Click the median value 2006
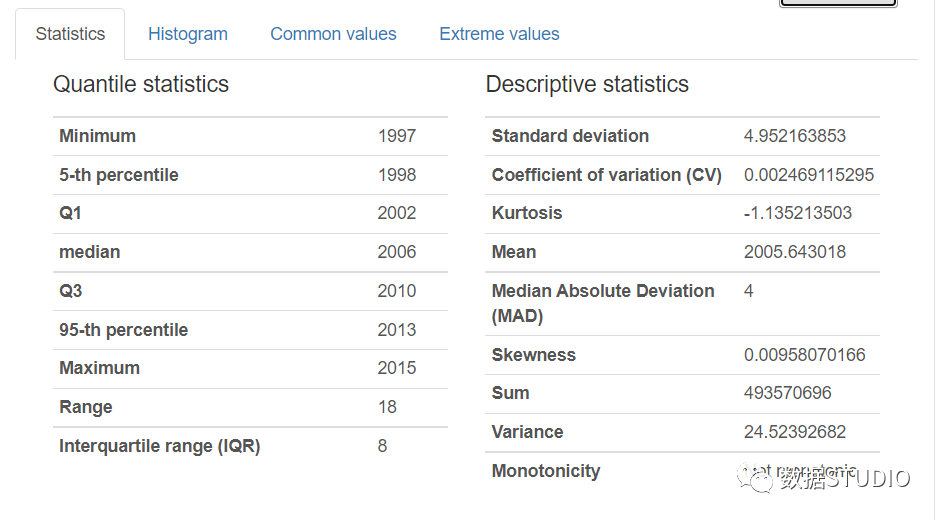941x520 pixels. point(397,252)
